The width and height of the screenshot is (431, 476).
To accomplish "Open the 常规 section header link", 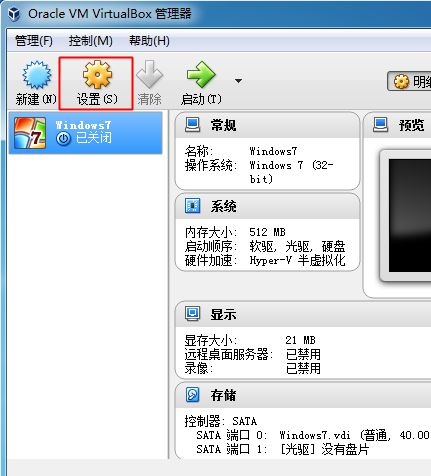I will 223,125.
